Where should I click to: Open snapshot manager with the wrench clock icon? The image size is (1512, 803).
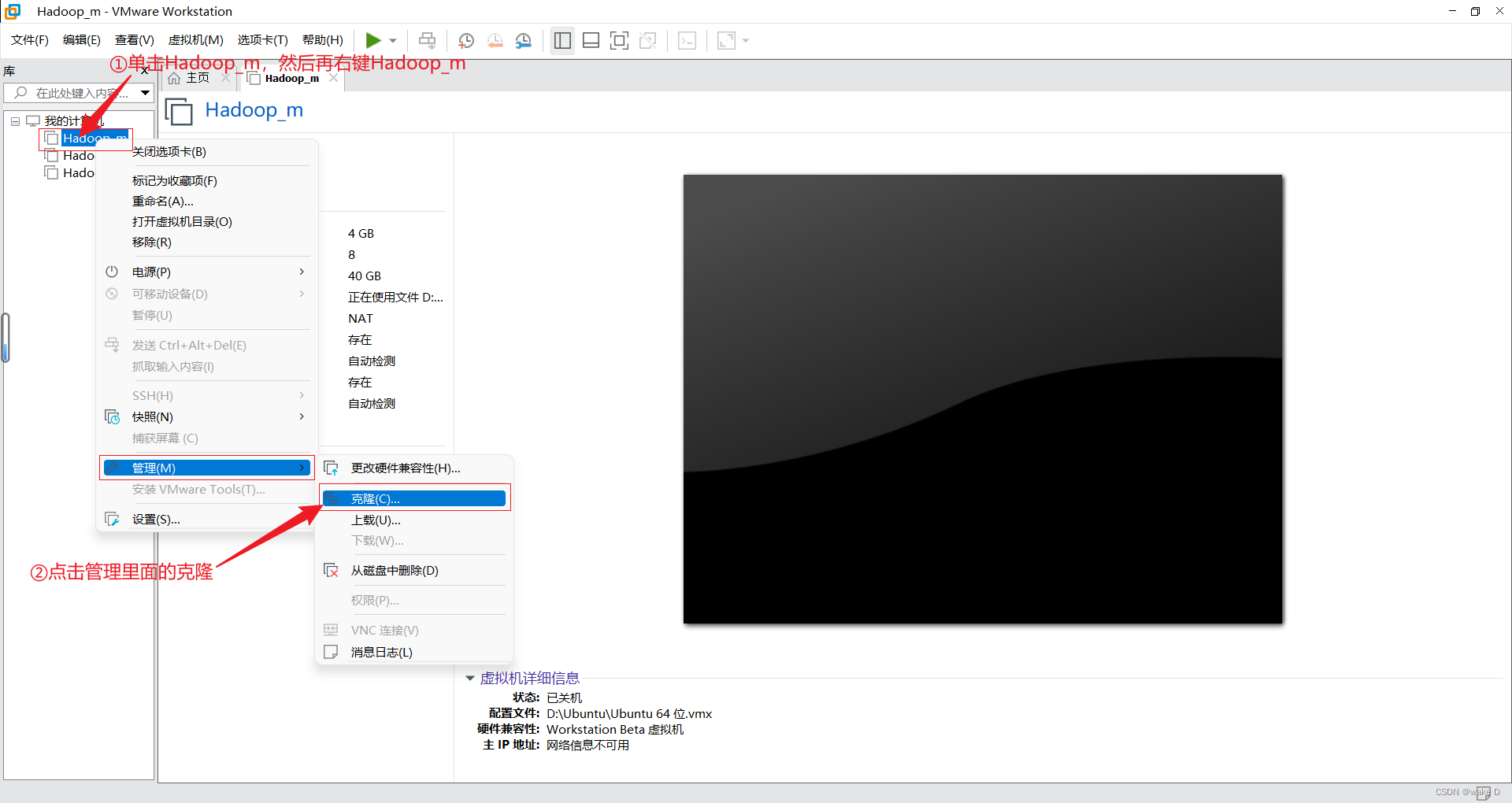coord(524,40)
